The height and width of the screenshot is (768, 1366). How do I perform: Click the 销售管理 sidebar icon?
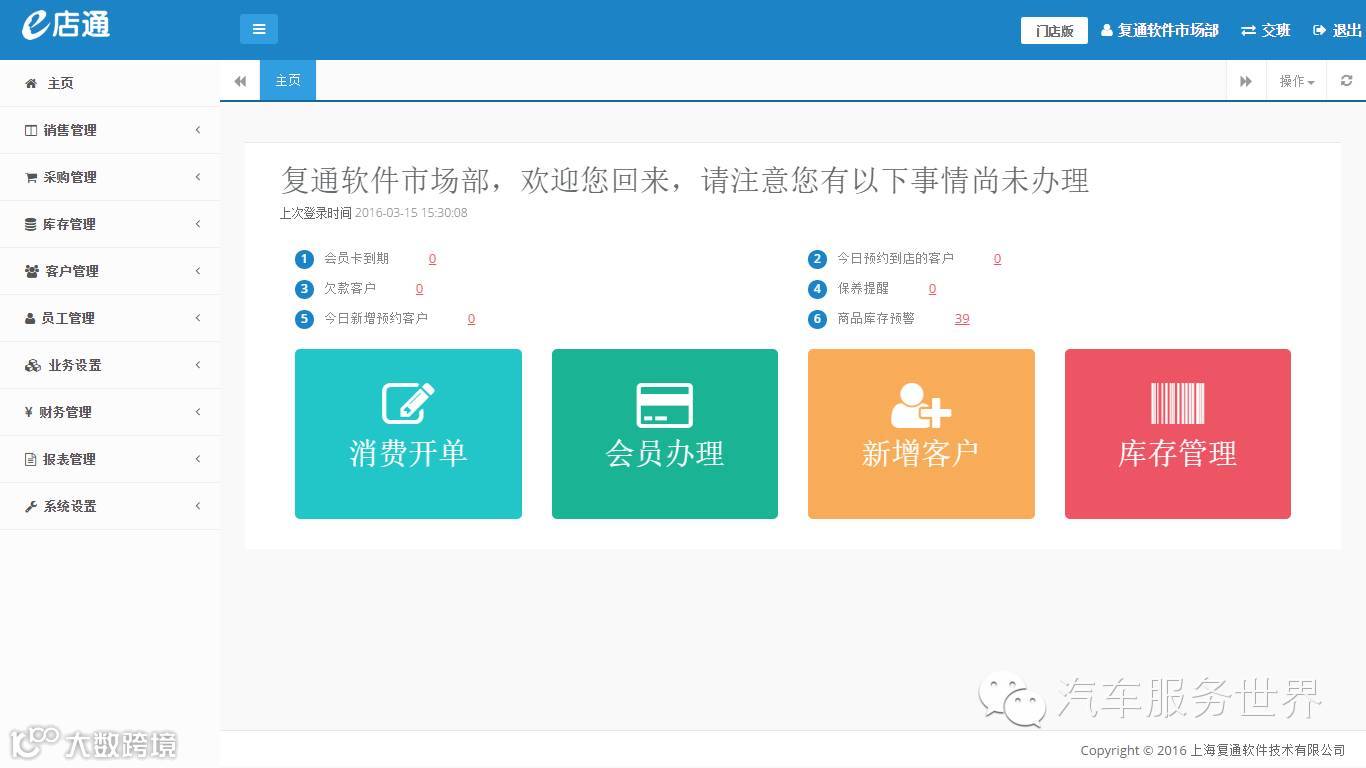point(31,130)
